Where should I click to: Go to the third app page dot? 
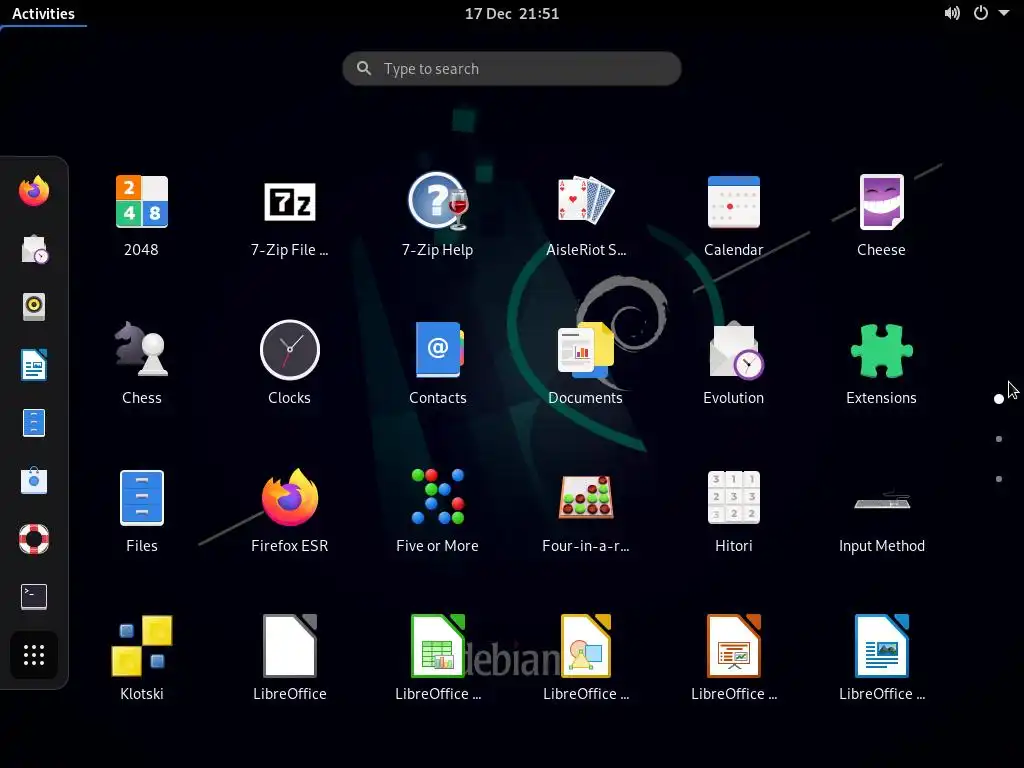click(x=999, y=479)
